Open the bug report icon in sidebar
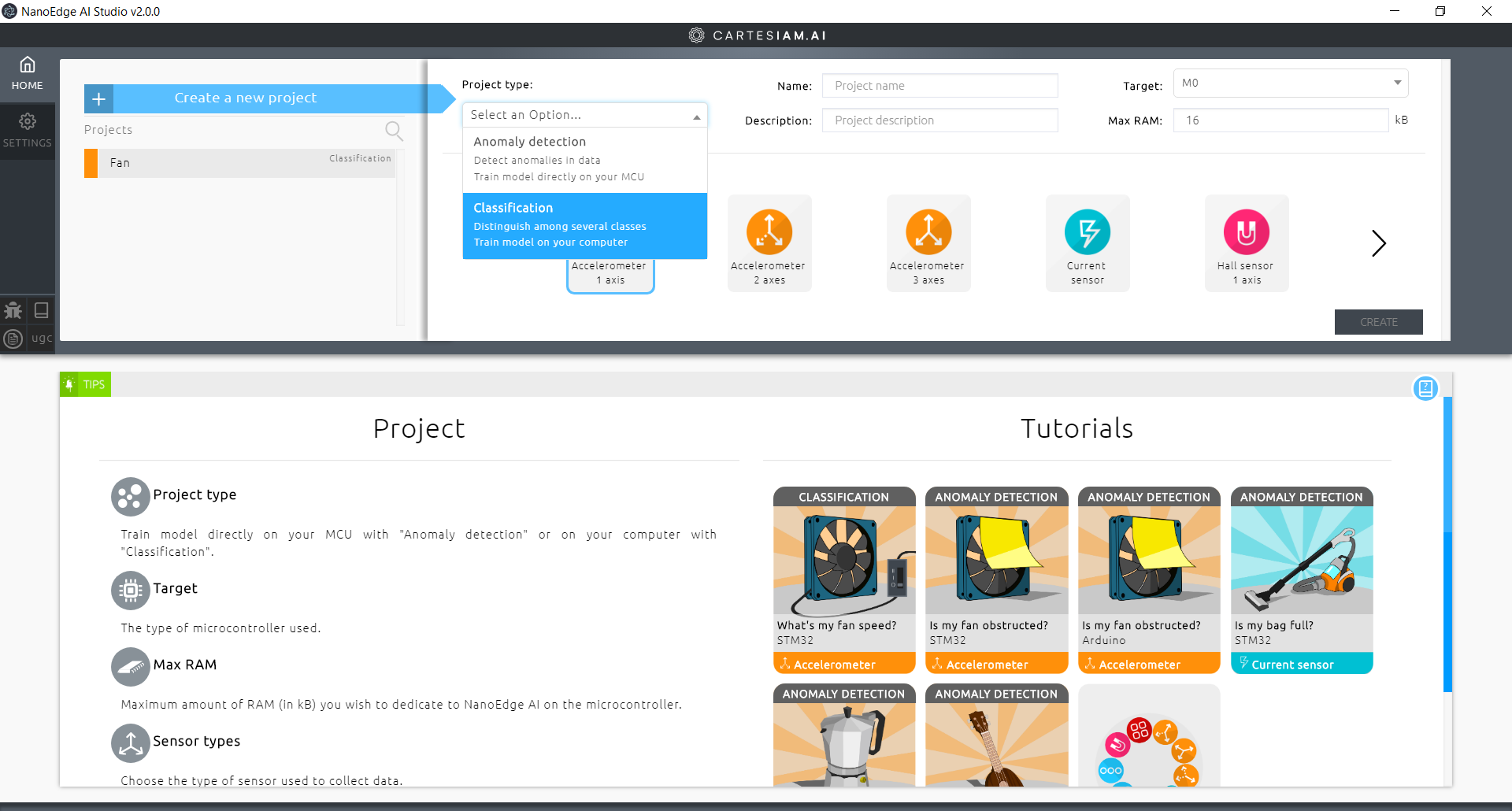The height and width of the screenshot is (811, 1512). tap(13, 311)
